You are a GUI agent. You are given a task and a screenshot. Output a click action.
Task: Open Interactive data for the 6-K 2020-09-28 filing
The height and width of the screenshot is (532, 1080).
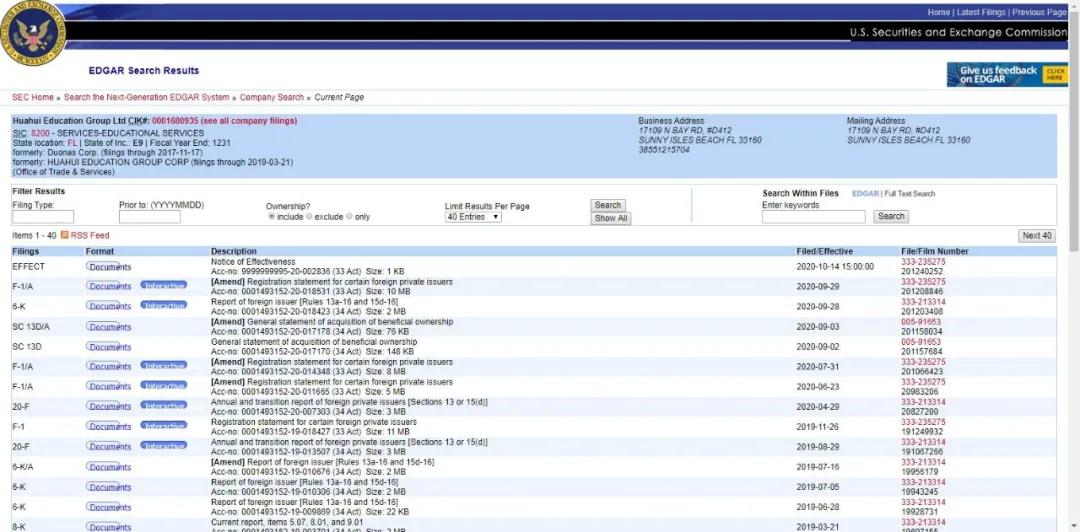[x=164, y=306]
